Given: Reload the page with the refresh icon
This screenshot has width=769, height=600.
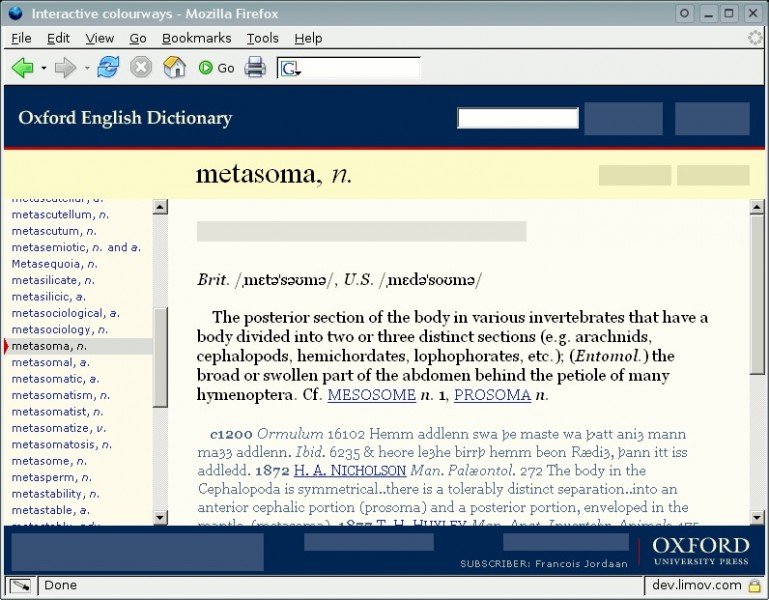Looking at the screenshot, I should coord(108,68).
